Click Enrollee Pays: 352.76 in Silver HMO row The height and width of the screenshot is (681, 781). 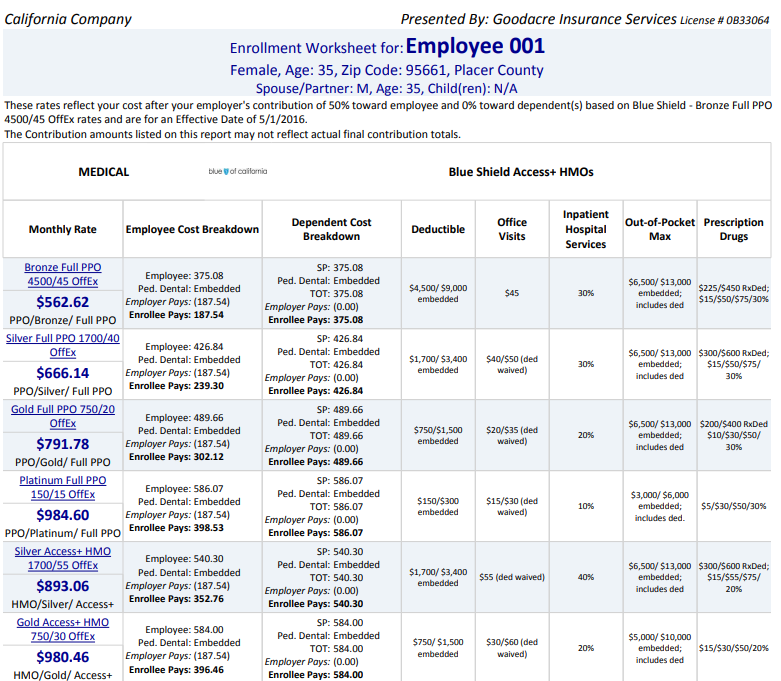(176, 599)
